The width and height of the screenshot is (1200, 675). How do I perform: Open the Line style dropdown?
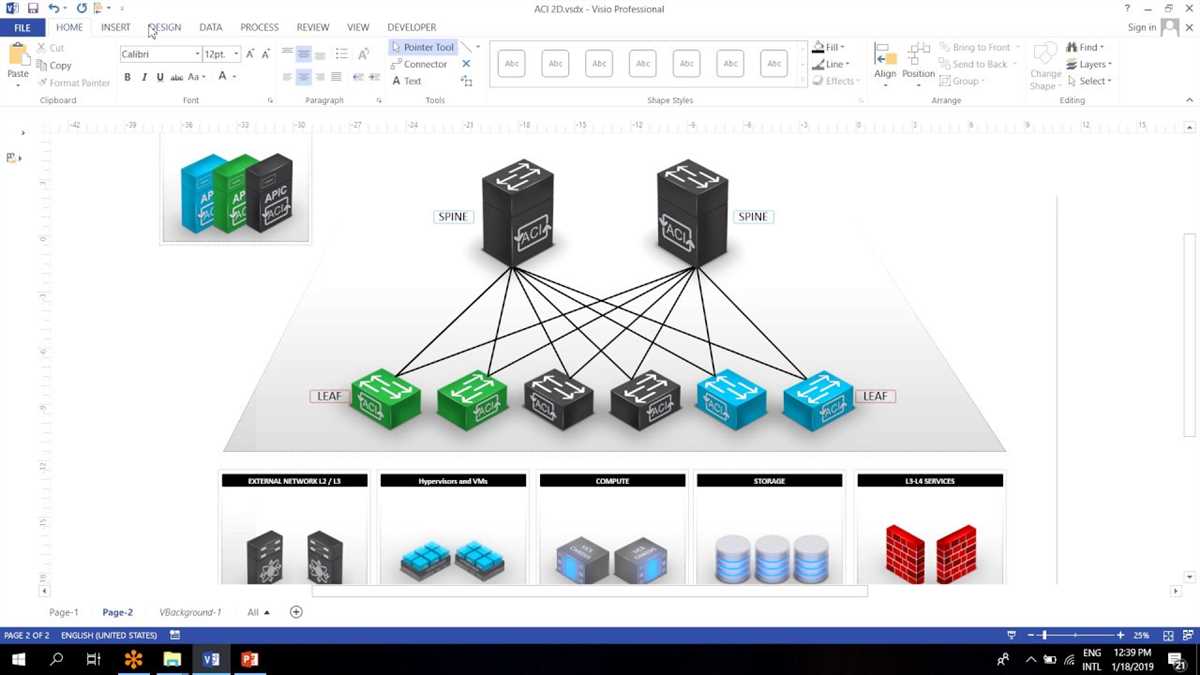coord(833,63)
